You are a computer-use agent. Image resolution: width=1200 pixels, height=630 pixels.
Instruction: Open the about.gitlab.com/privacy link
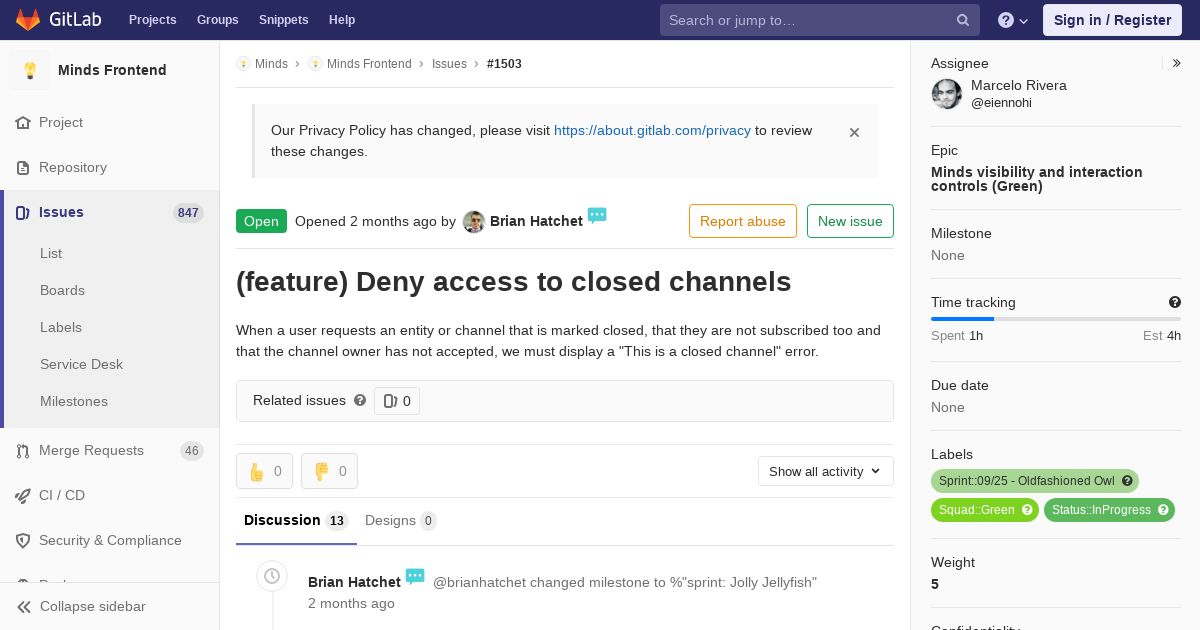[652, 130]
